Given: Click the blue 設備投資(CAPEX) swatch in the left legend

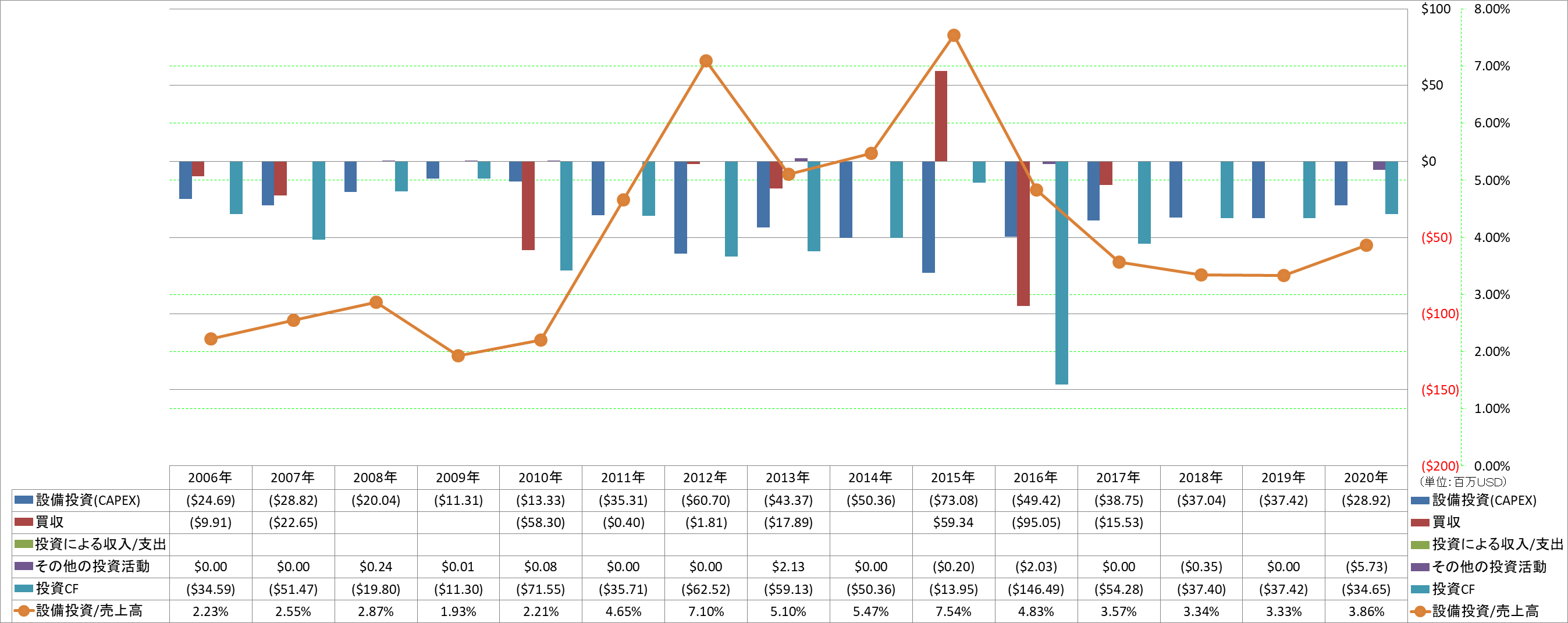Looking at the screenshot, I should click(x=23, y=500).
